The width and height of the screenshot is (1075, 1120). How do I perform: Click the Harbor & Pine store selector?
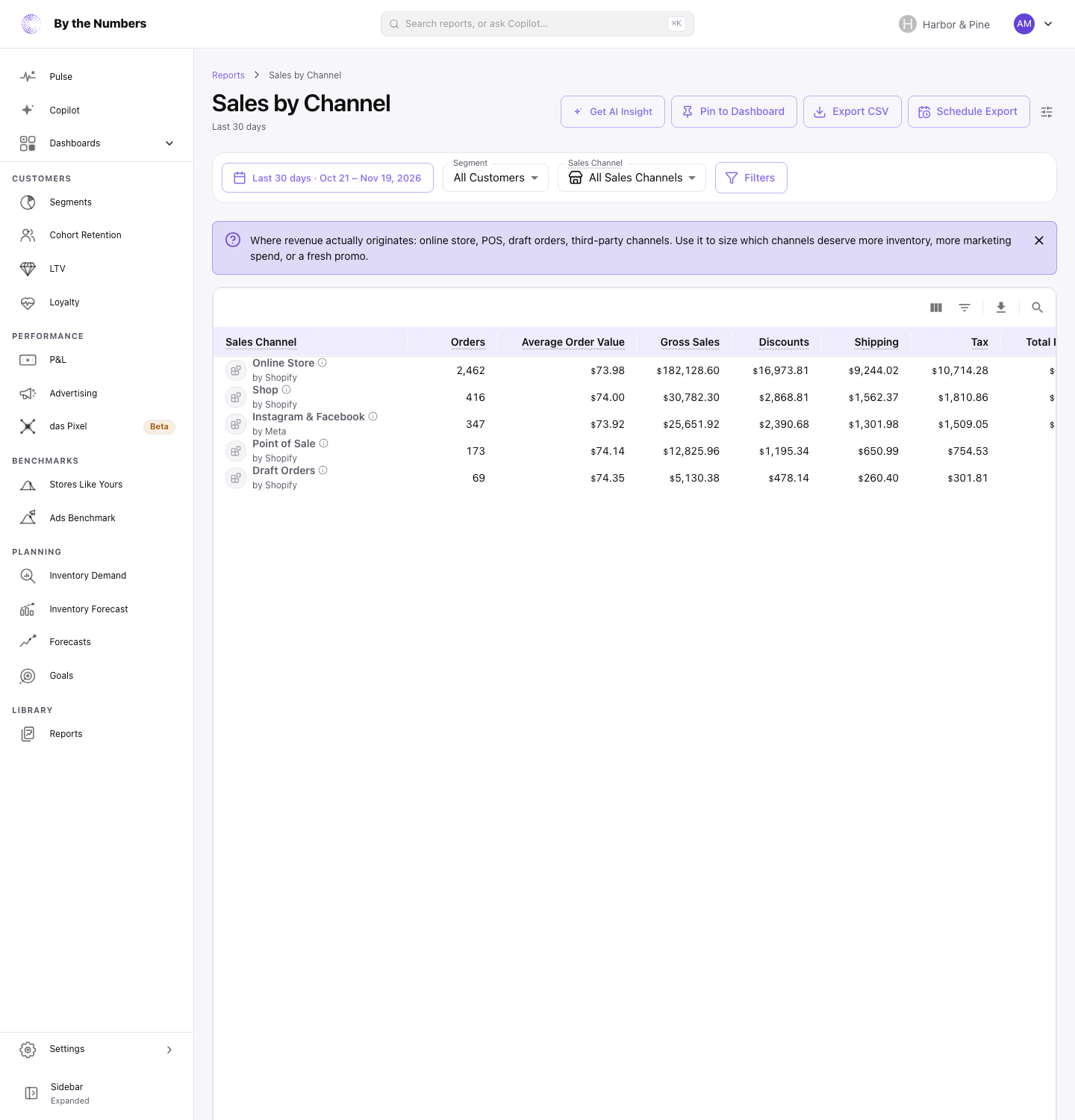pos(944,24)
